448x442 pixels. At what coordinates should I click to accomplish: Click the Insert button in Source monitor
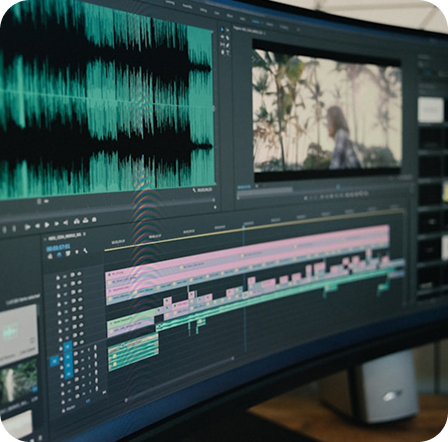(77, 221)
